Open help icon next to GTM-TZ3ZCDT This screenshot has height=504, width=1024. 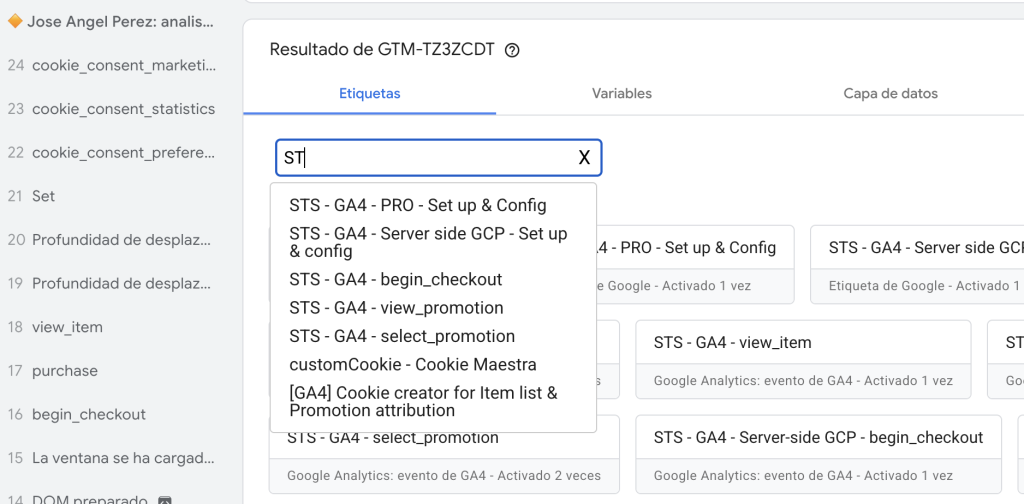513,50
